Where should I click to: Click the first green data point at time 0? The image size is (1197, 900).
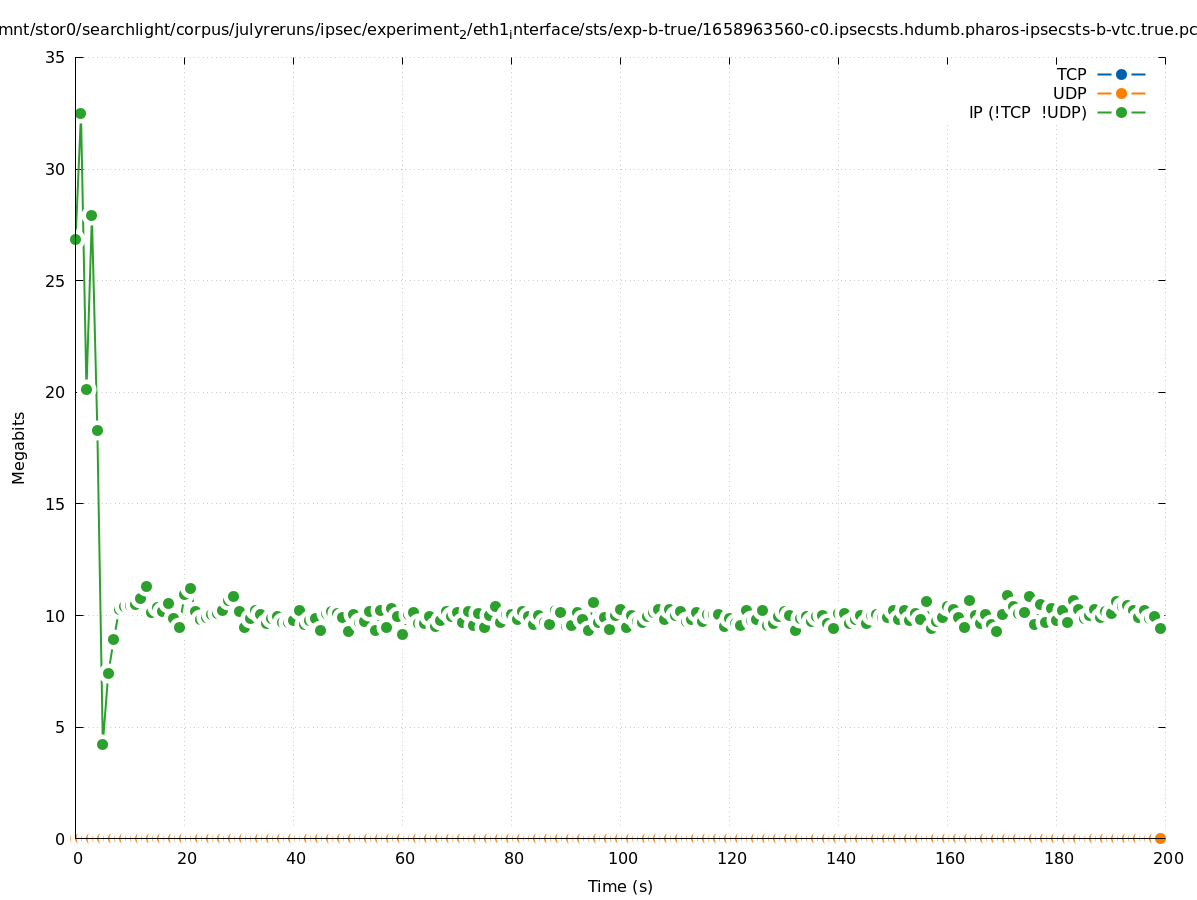[75, 239]
